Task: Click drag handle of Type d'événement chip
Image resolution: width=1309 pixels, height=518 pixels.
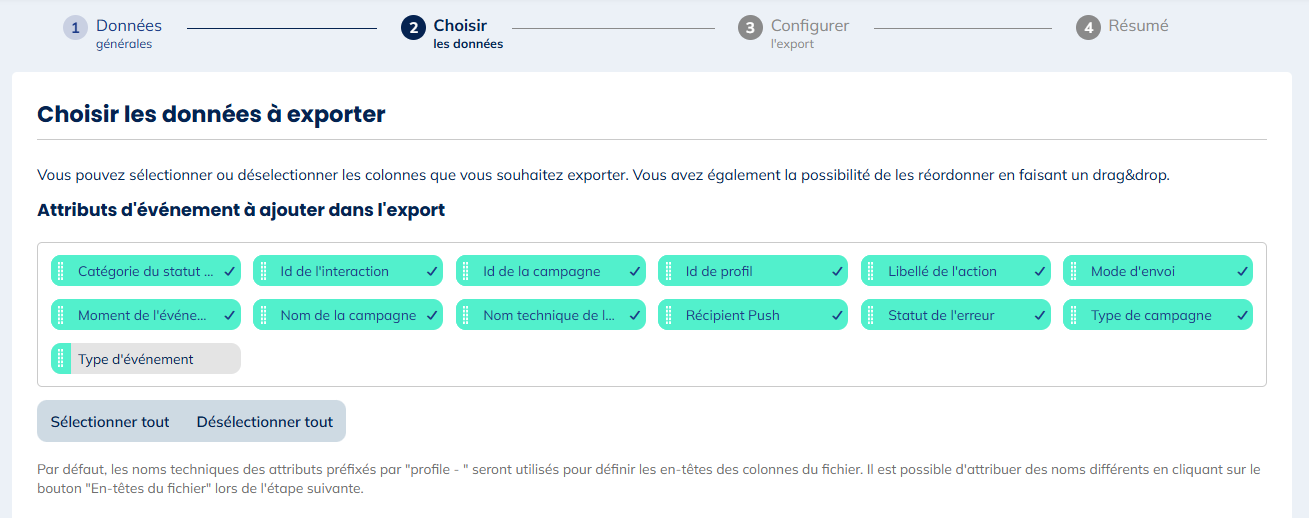Action: pyautogui.click(x=61, y=359)
